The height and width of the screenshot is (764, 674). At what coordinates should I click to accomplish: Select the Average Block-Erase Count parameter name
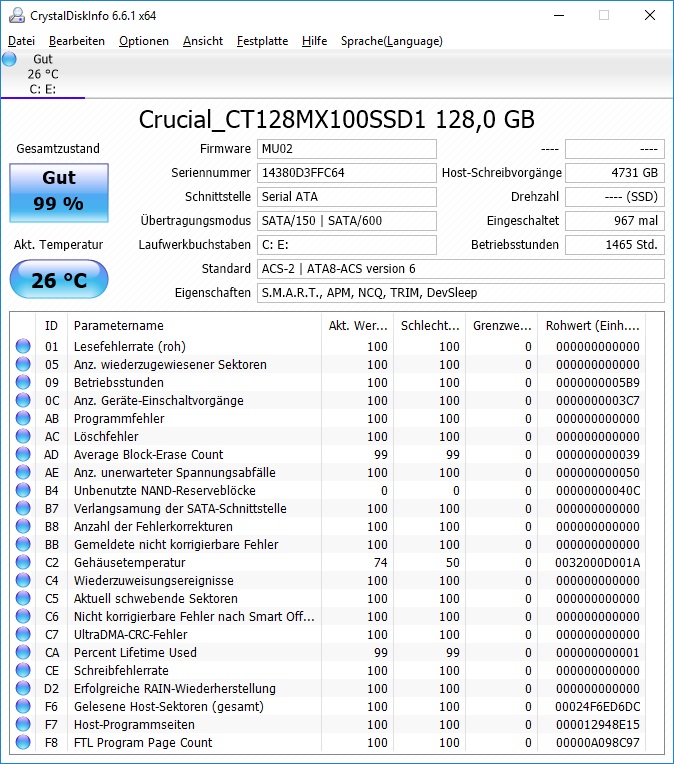(148, 455)
